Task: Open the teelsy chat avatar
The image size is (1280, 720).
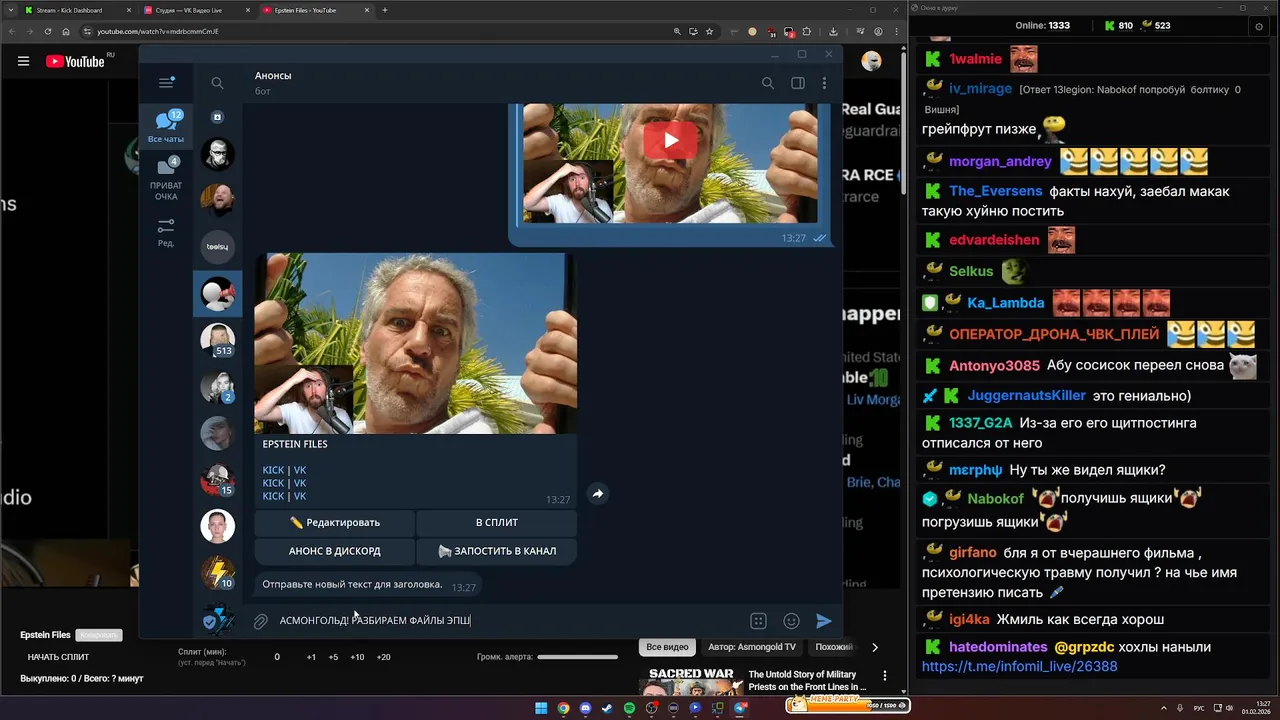Action: pos(217,246)
